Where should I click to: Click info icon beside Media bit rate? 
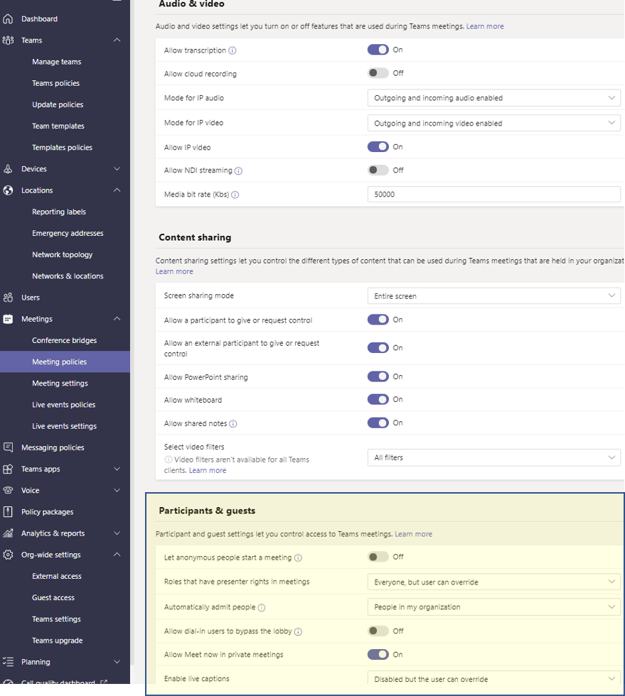(x=235, y=195)
